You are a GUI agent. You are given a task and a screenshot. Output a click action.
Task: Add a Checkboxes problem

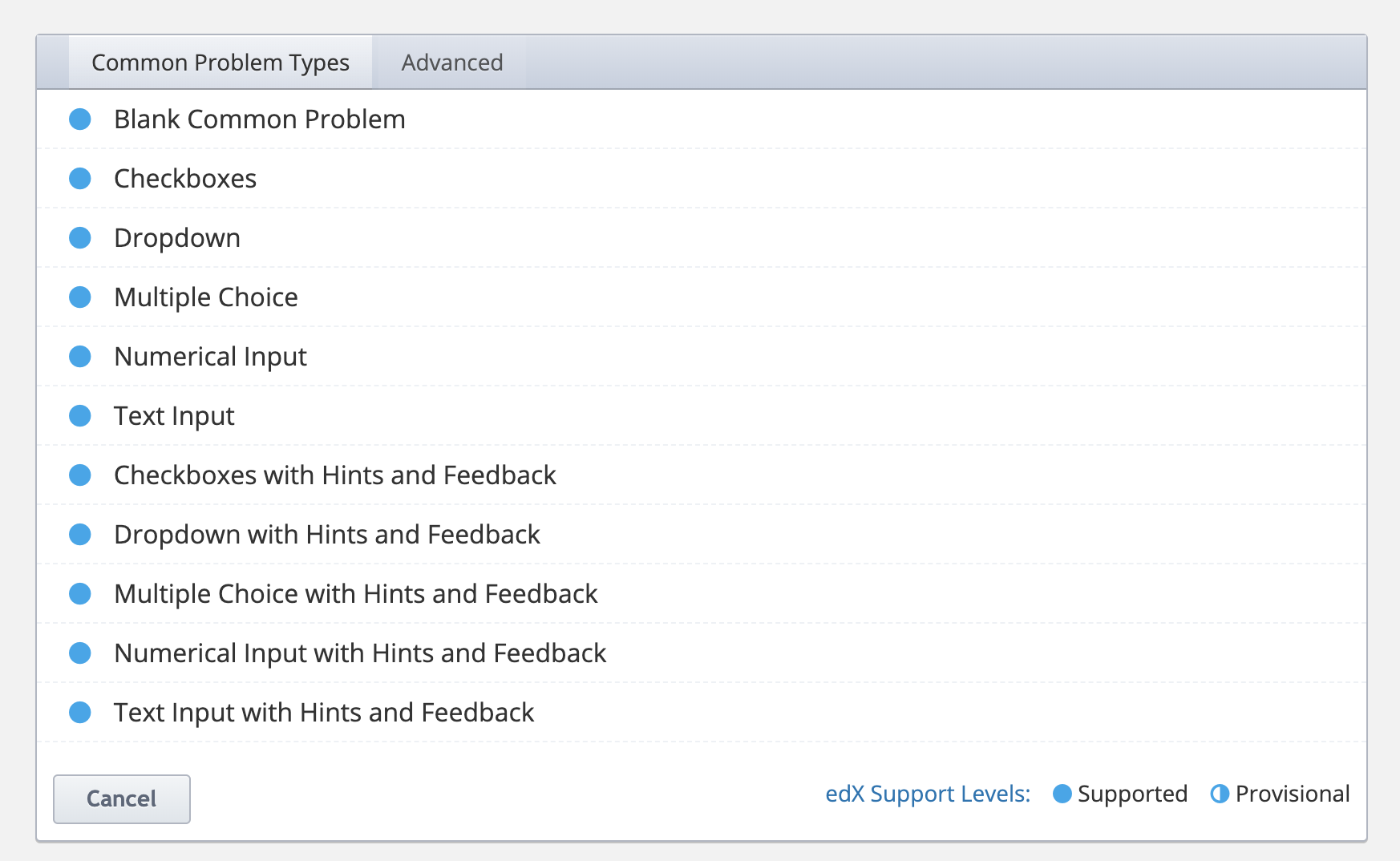coord(702,179)
